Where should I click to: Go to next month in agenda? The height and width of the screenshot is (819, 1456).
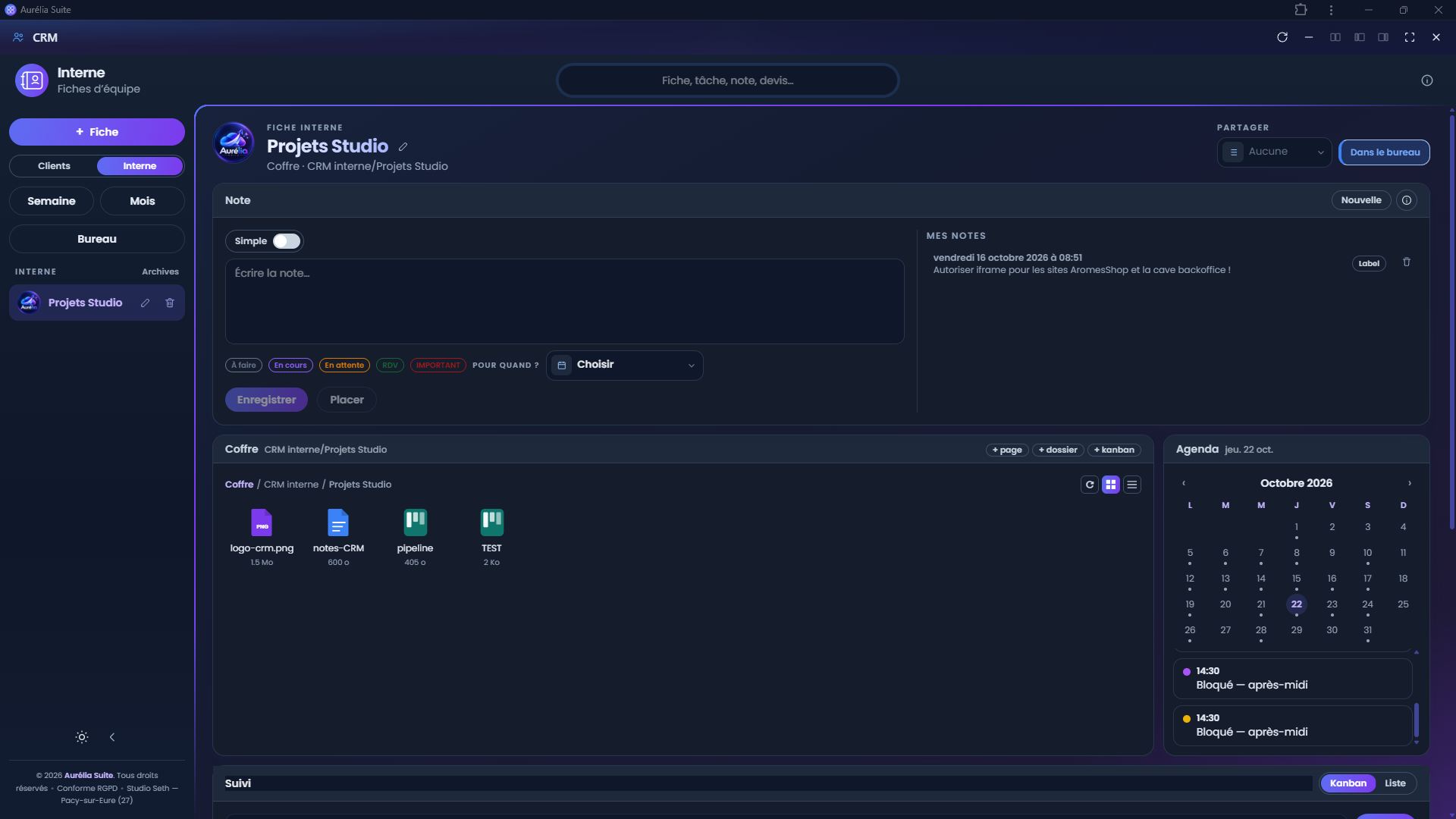point(1410,483)
